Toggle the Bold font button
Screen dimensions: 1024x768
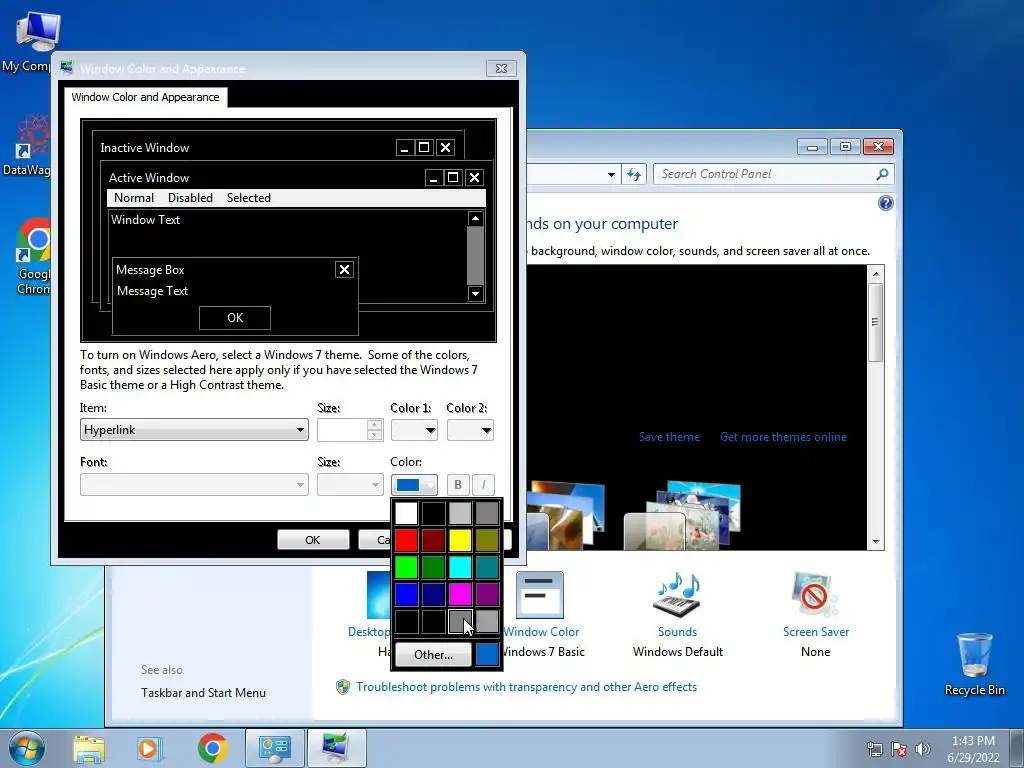[458, 485]
